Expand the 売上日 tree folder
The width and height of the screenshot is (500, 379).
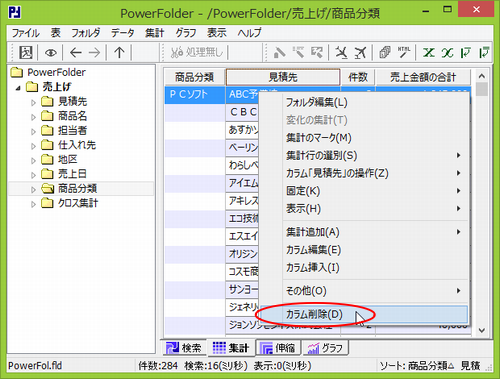[33, 175]
